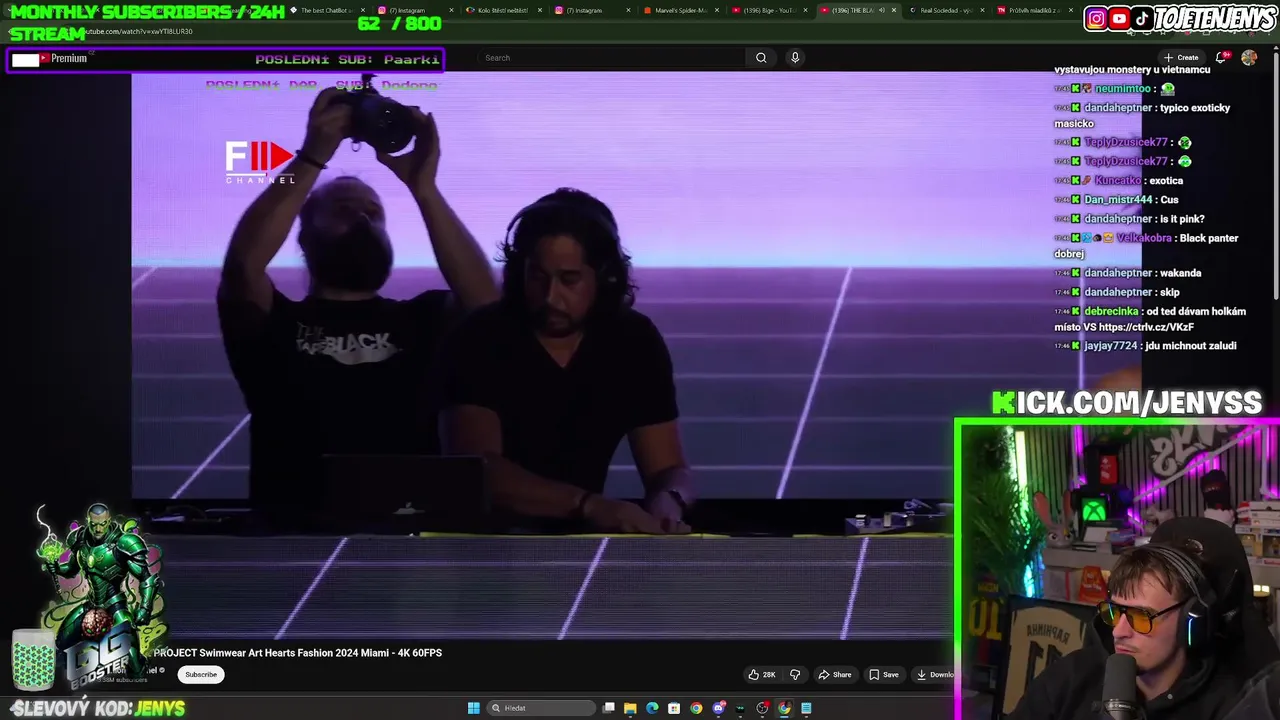Open the Notepad icon on taskbar
Viewport: 1280px width, 720px height.
(x=806, y=708)
